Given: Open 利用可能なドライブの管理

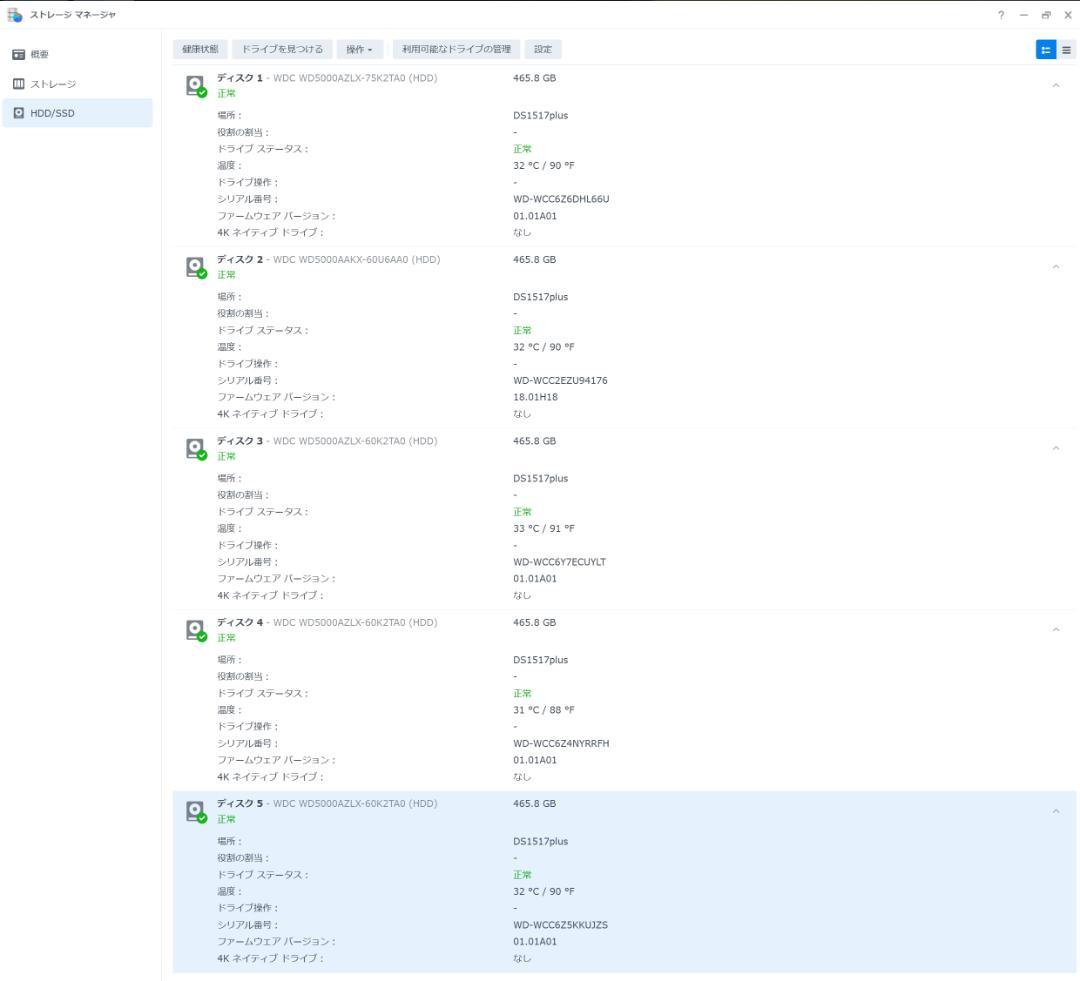Looking at the screenshot, I should tap(456, 49).
